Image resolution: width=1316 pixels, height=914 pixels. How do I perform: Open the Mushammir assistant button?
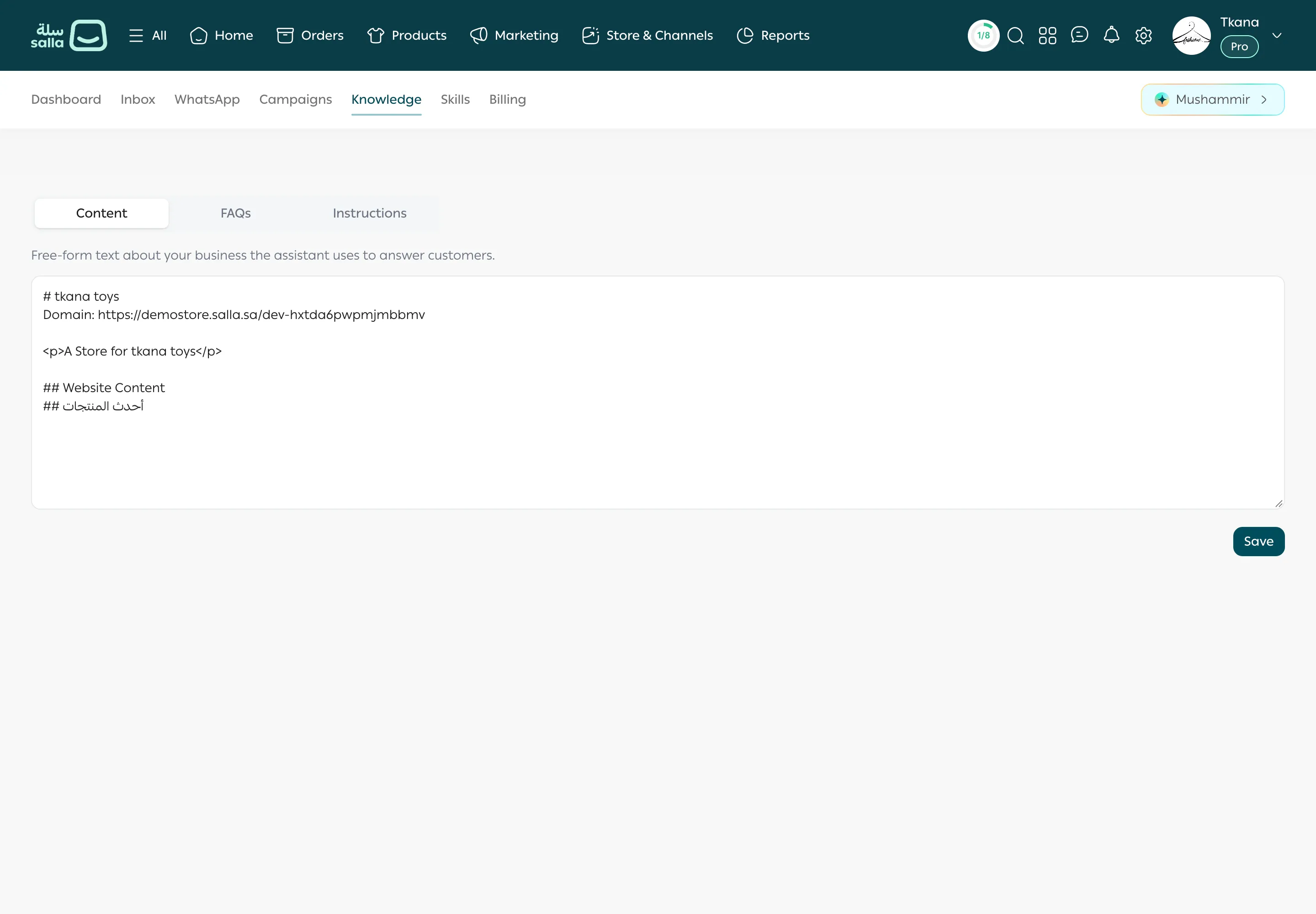1212,100
